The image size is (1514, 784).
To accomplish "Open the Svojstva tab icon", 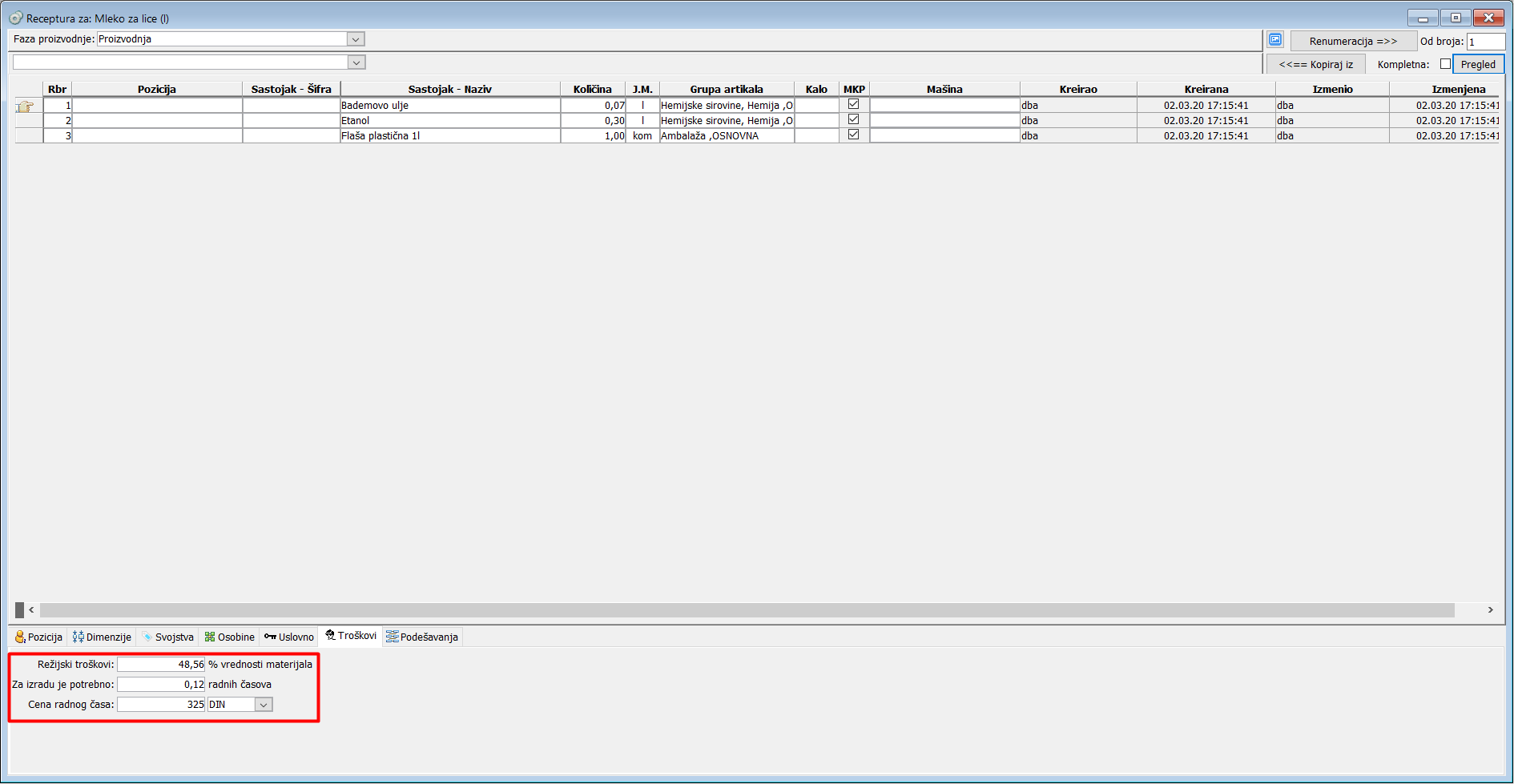I will [x=147, y=637].
